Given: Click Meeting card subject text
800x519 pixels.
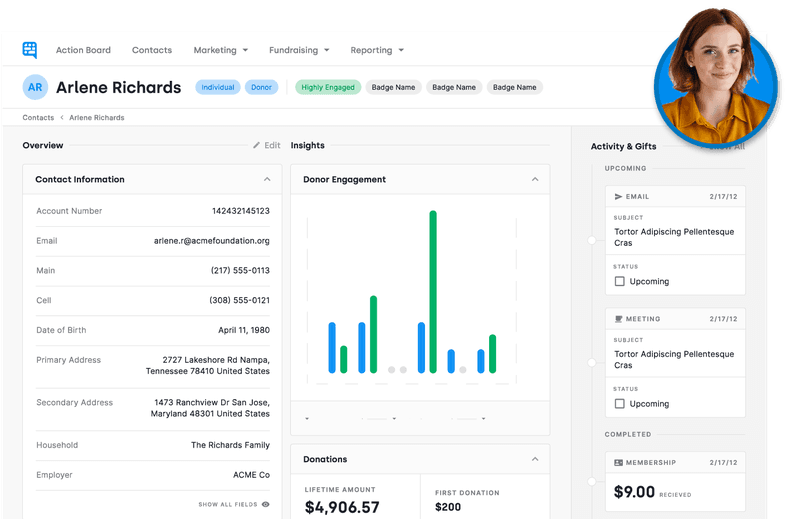Looking at the screenshot, I should [x=674, y=360].
